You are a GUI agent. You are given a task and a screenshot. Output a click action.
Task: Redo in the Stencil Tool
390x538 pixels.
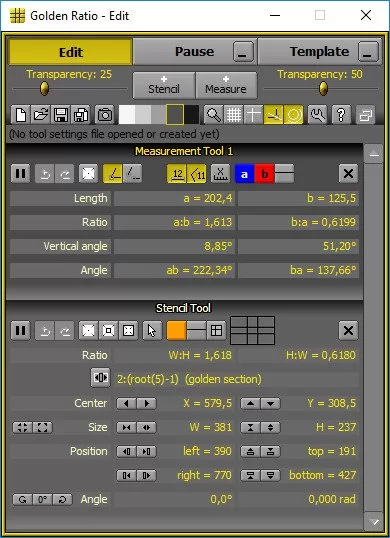(x=64, y=330)
